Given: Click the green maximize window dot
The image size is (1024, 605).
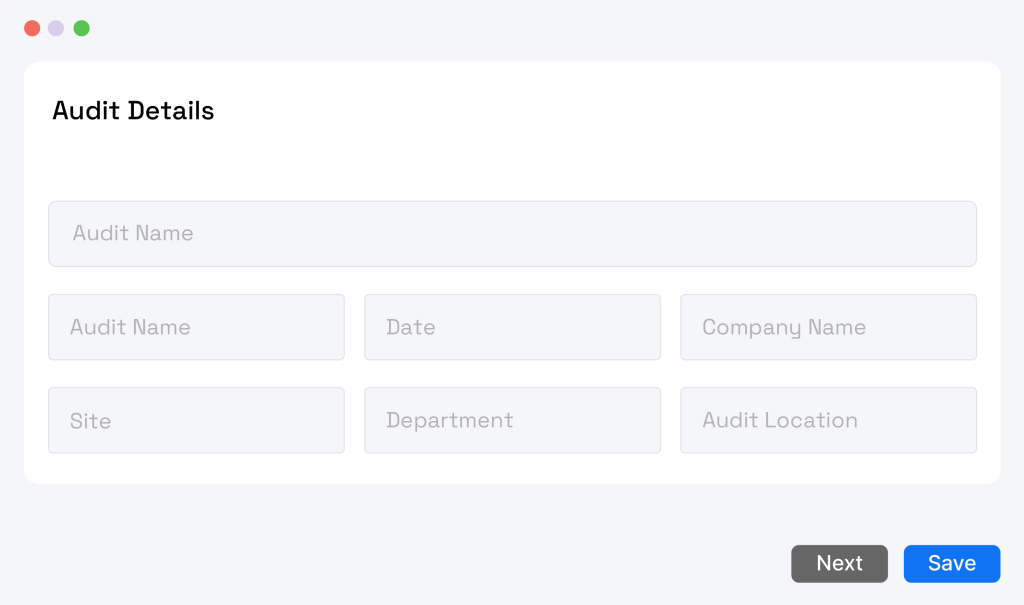Looking at the screenshot, I should pyautogui.click(x=82, y=28).
